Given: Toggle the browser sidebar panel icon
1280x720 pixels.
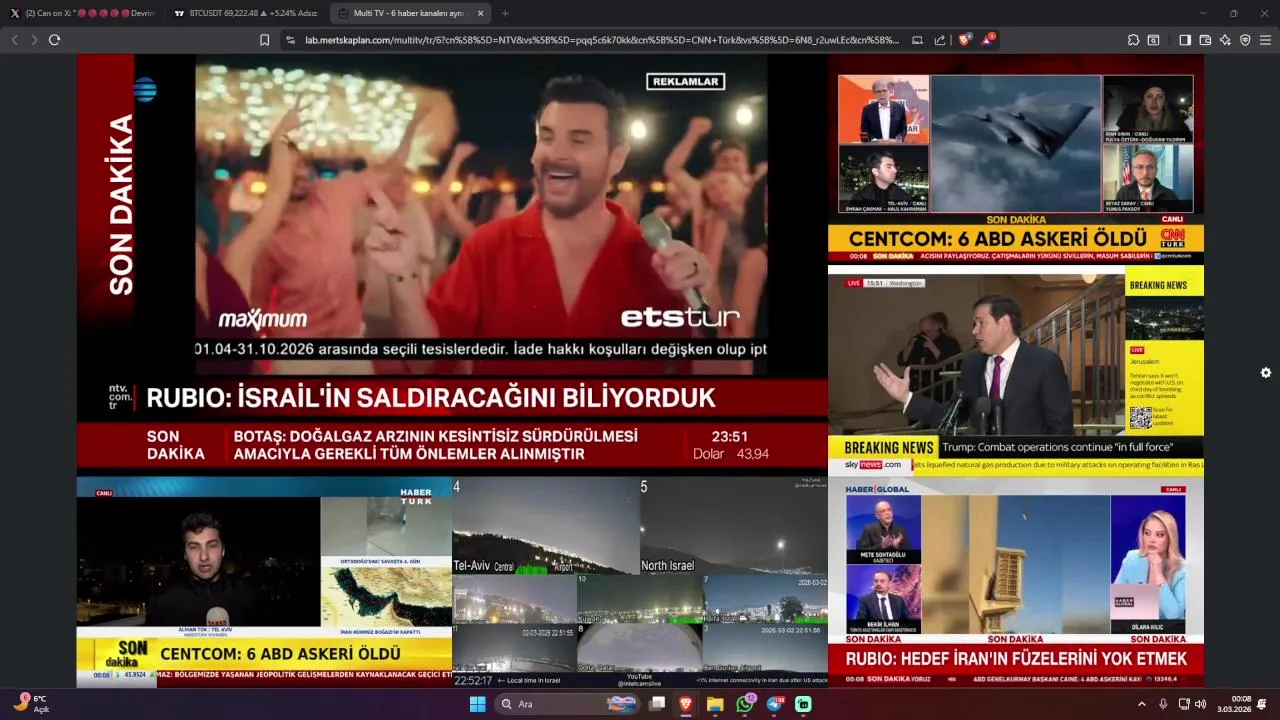Looking at the screenshot, I should (1185, 40).
